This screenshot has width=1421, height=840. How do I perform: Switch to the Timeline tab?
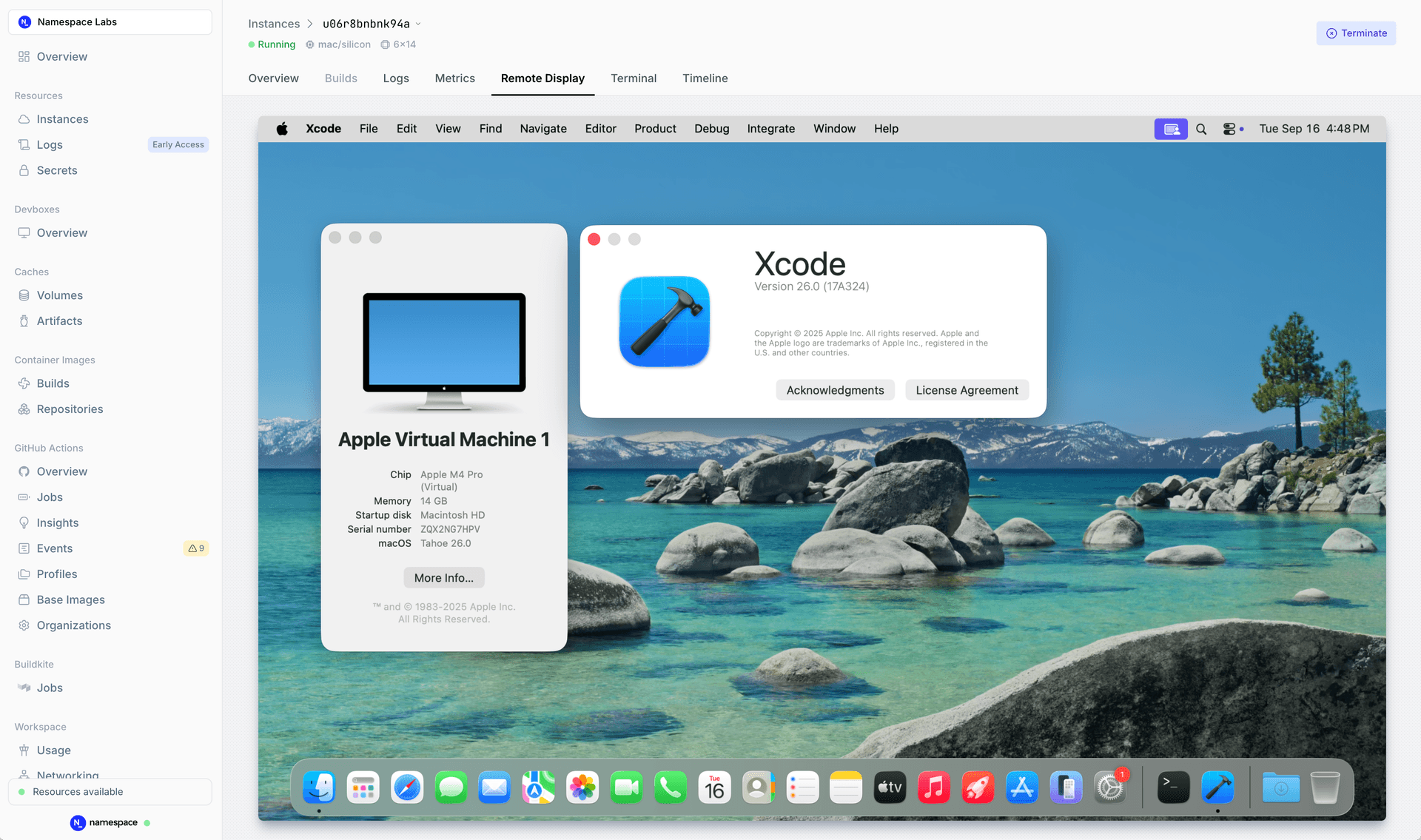coord(705,78)
